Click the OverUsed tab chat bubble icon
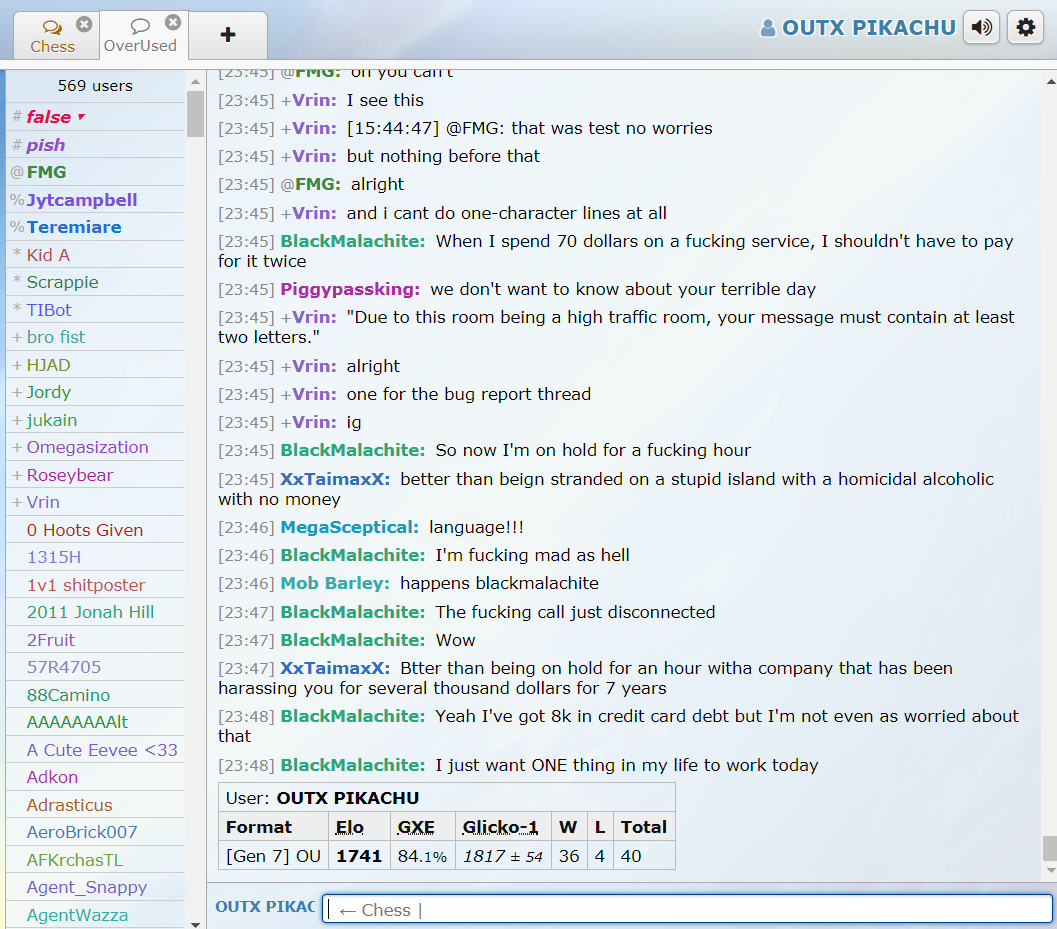1057x929 pixels. (140, 26)
